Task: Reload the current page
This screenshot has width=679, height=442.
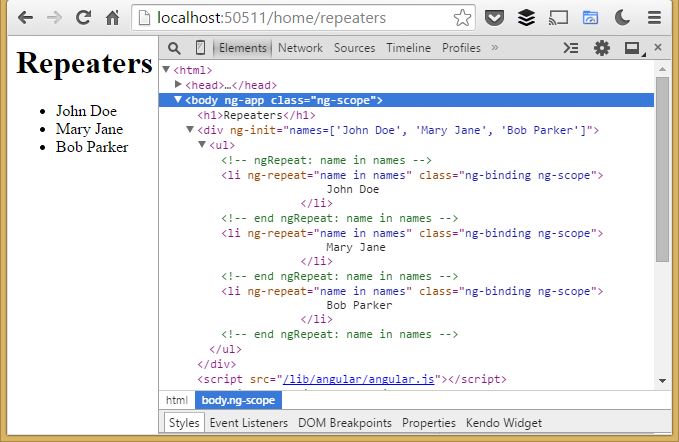Action: click(83, 18)
